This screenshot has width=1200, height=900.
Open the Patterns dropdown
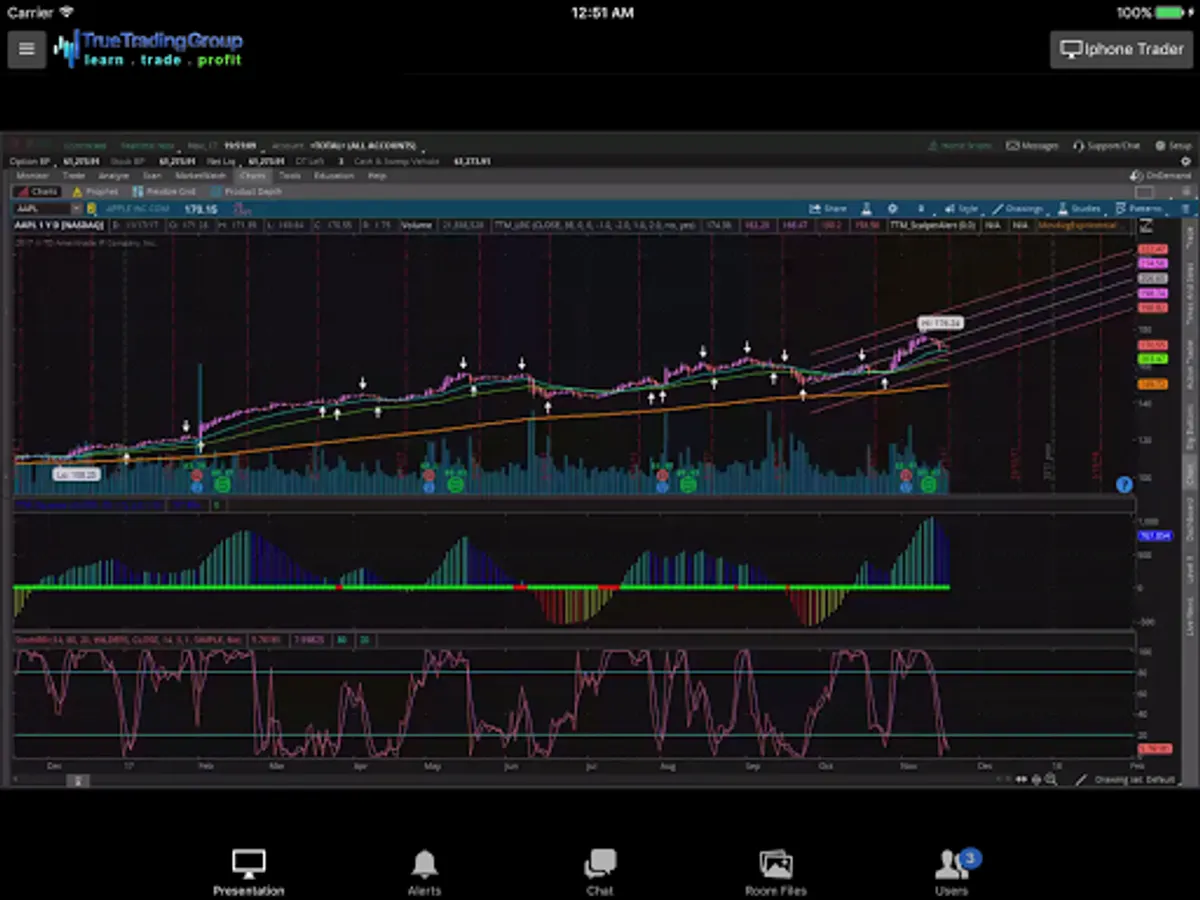[1139, 209]
